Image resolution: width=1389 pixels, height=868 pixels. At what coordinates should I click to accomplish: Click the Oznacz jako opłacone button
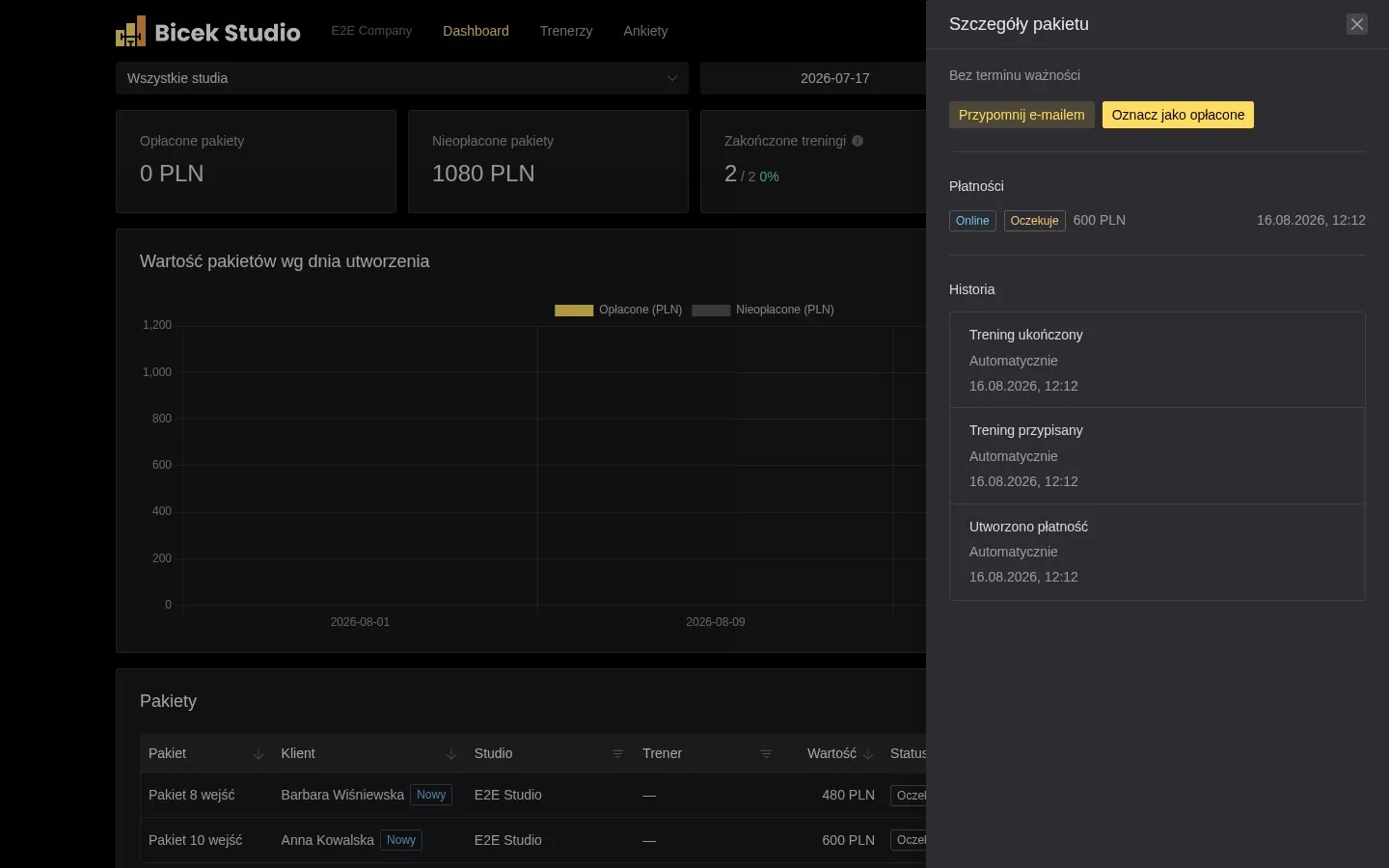[1178, 115]
